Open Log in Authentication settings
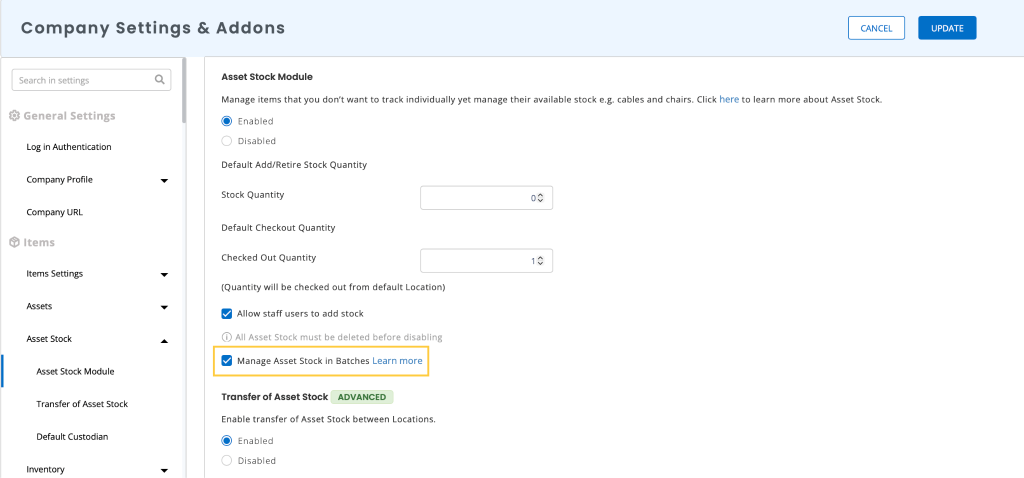Viewport: 1024px width, 478px height. 69,147
